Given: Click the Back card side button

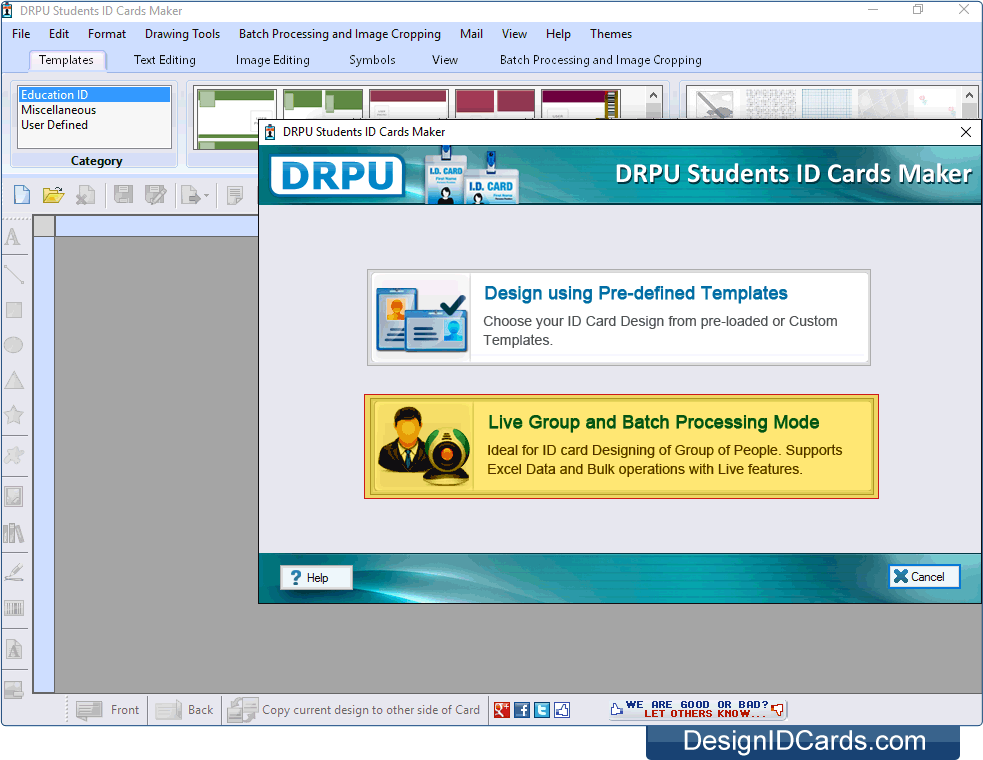Looking at the screenshot, I should click(x=185, y=710).
